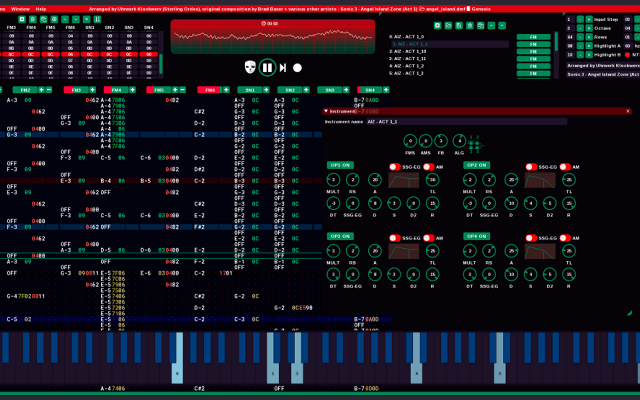Click the skull panic icon
This screenshot has width=640, height=400.
(250, 67)
